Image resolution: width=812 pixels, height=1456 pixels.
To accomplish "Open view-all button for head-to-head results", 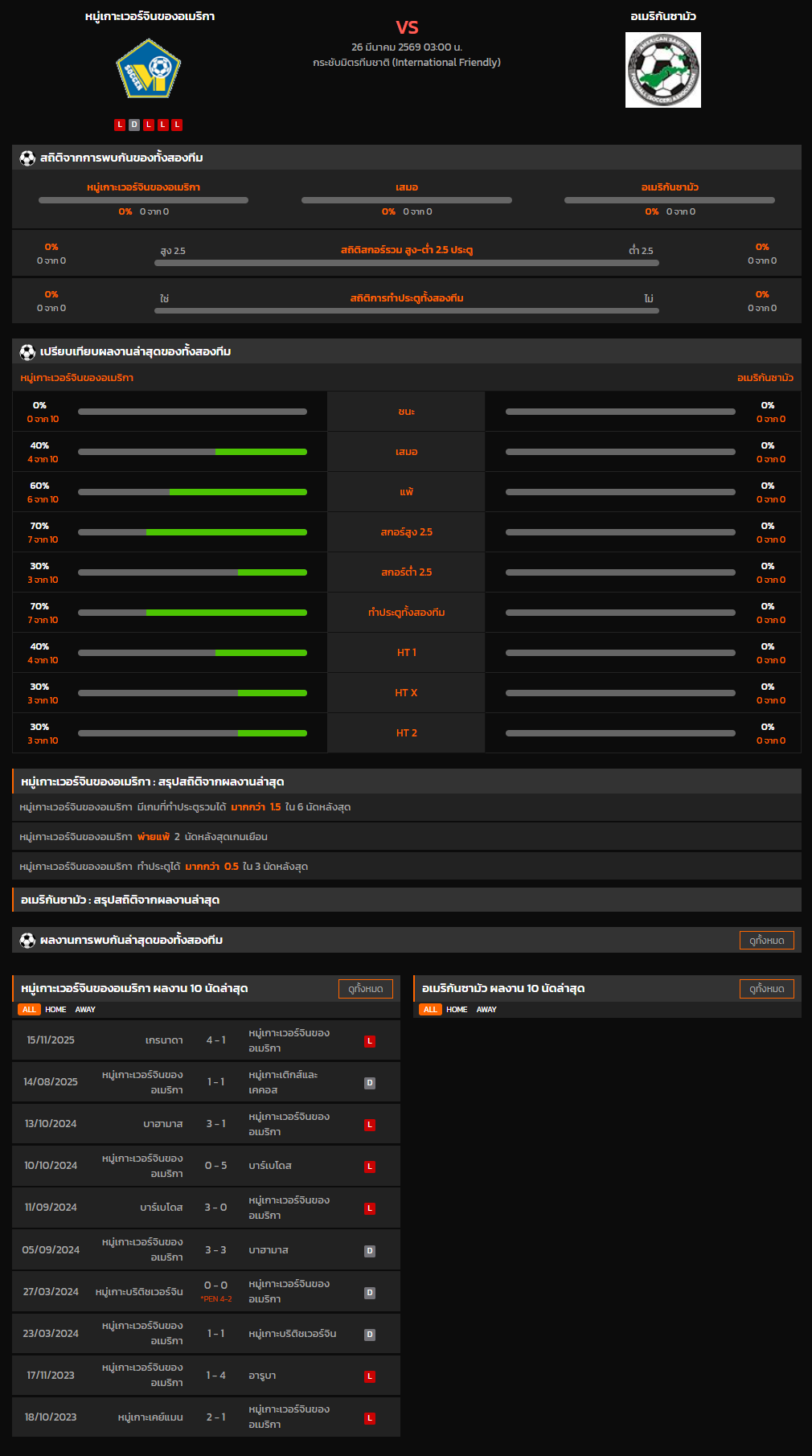I will point(766,940).
